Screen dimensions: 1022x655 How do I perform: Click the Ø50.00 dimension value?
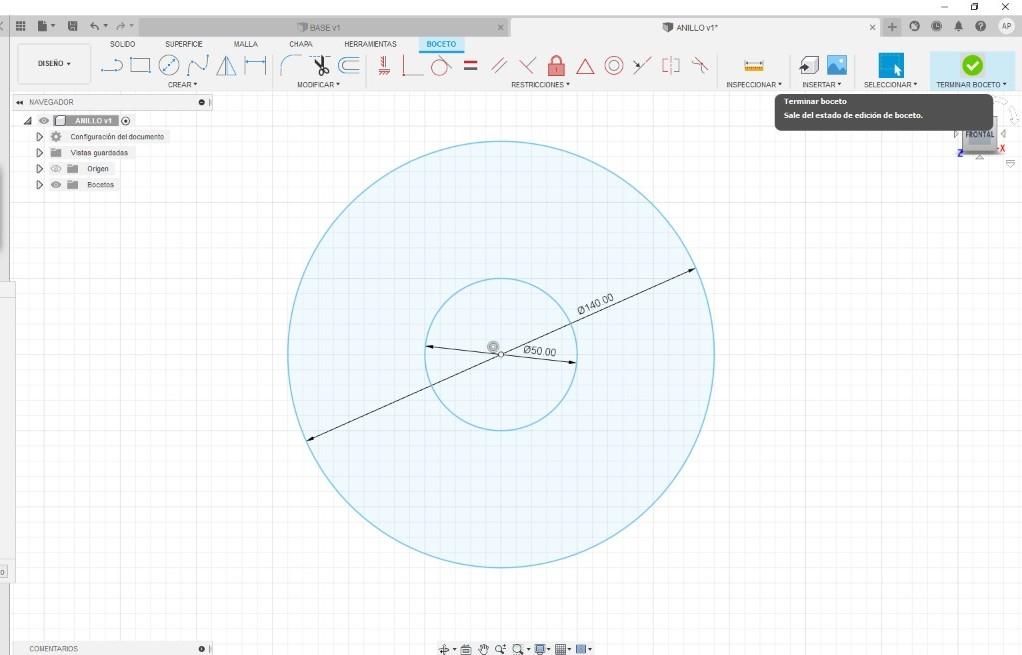(540, 351)
